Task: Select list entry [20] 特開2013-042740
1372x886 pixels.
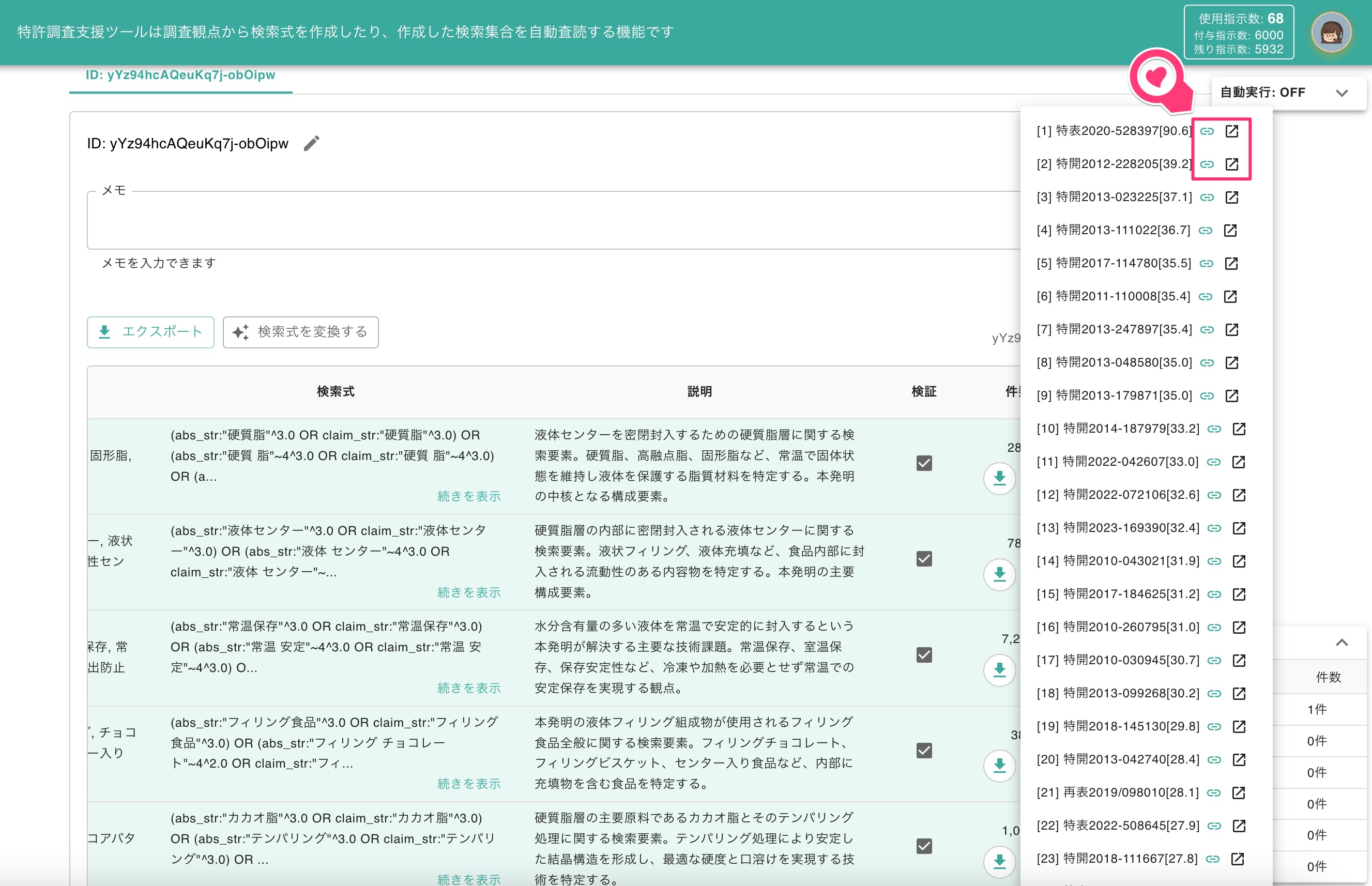Action: coord(1118,759)
